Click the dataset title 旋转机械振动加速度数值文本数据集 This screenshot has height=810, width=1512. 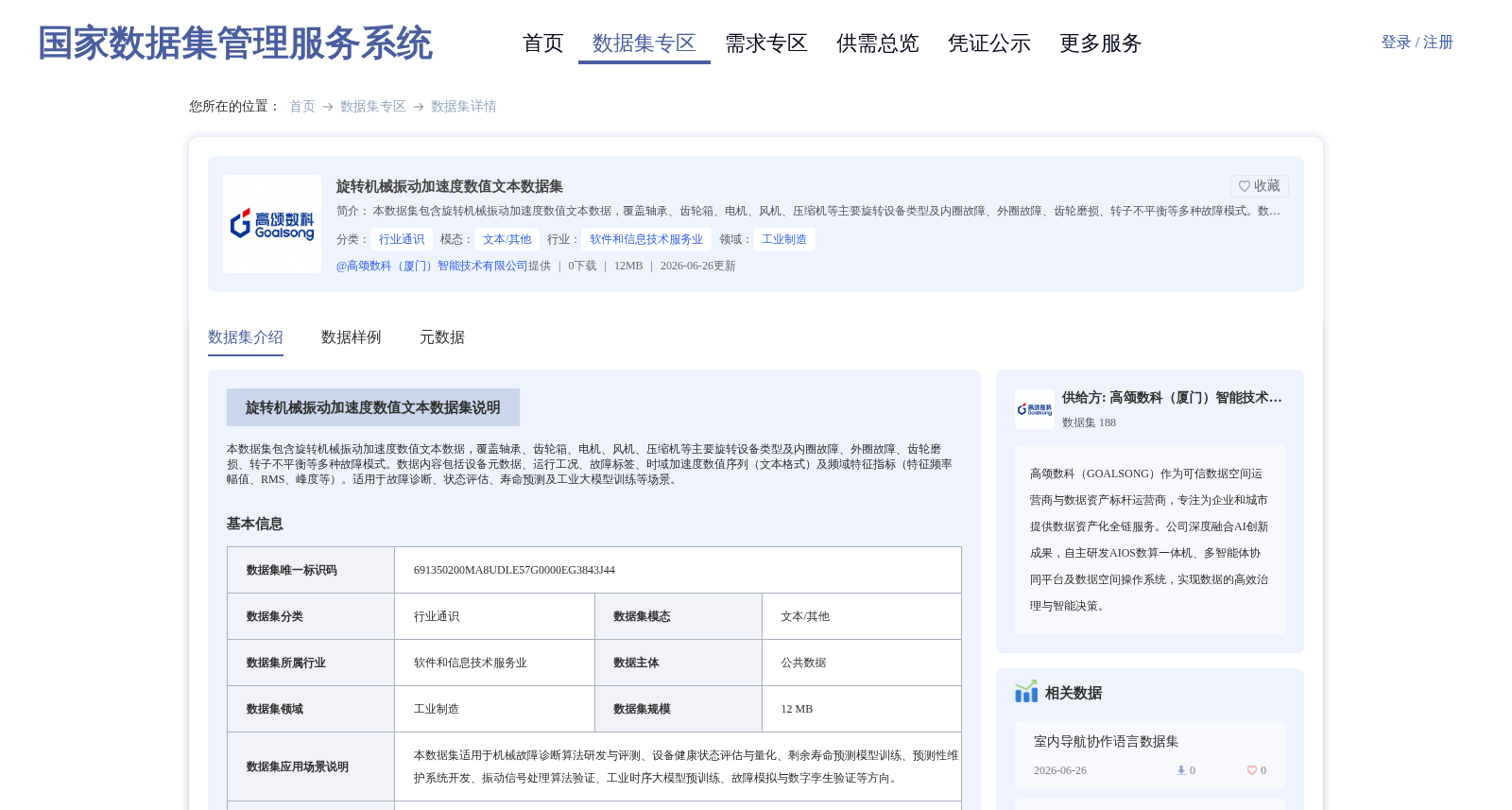coord(450,186)
